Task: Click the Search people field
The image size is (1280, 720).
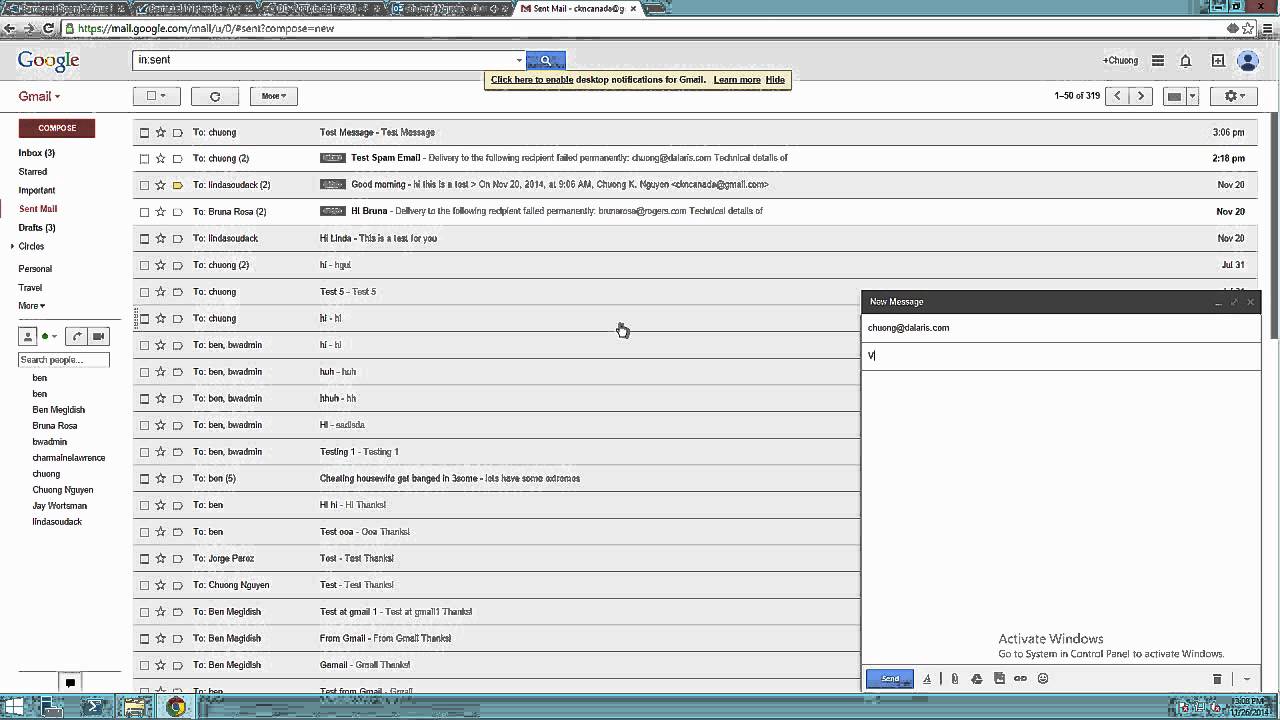Action: 64,360
